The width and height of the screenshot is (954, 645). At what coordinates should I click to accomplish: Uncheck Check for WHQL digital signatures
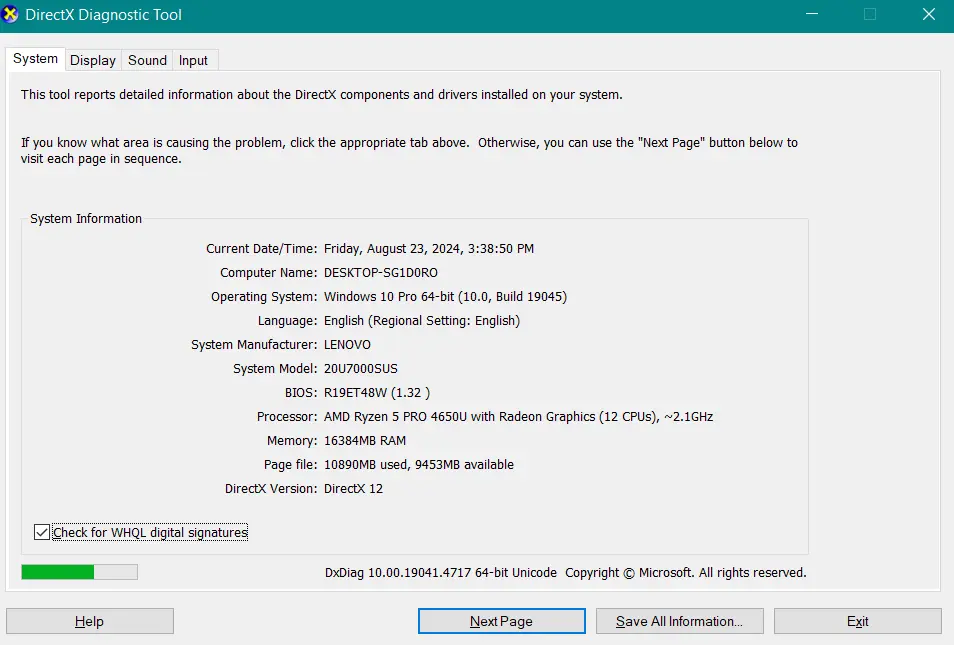(x=42, y=533)
